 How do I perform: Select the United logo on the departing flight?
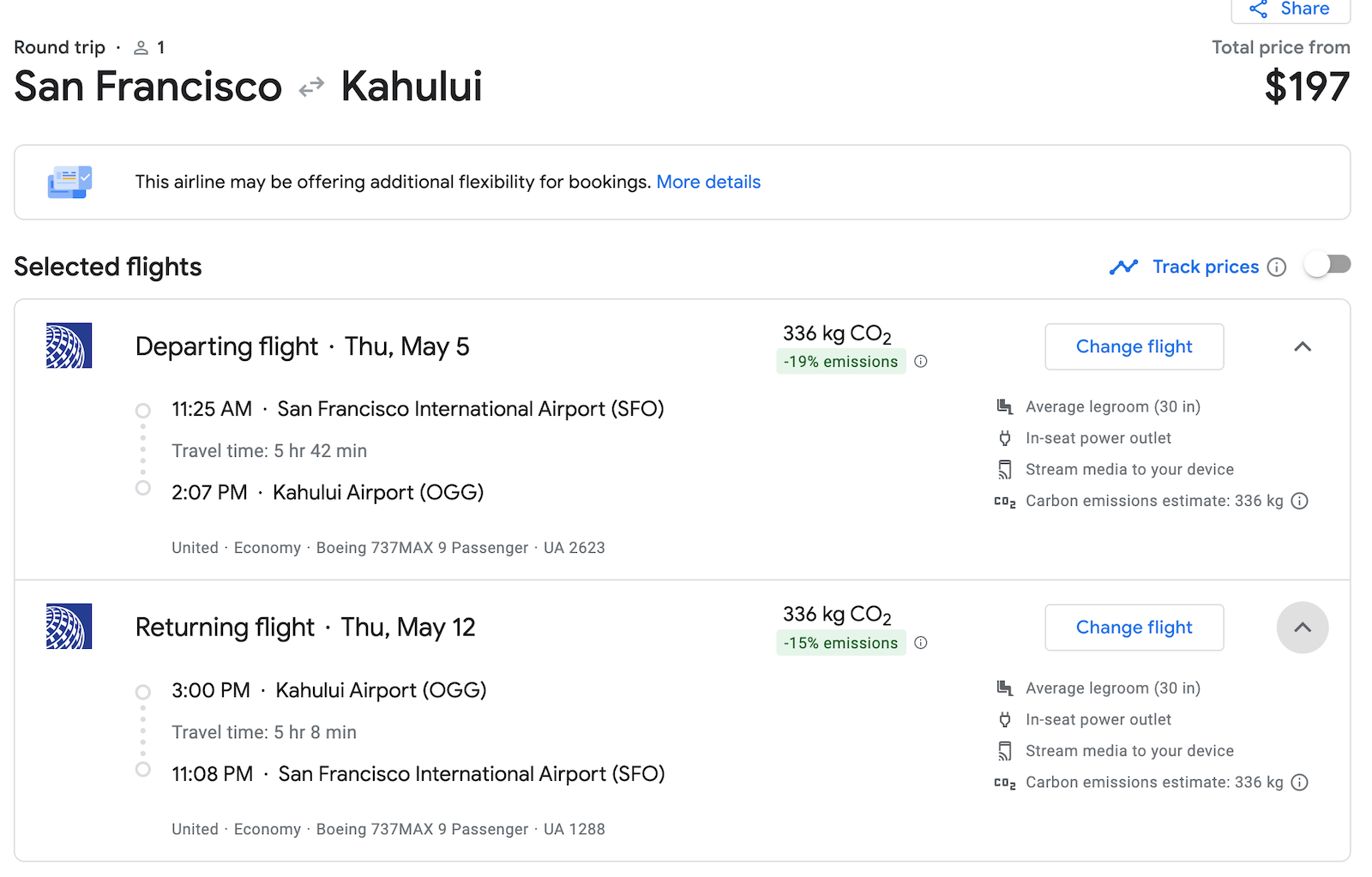point(69,346)
